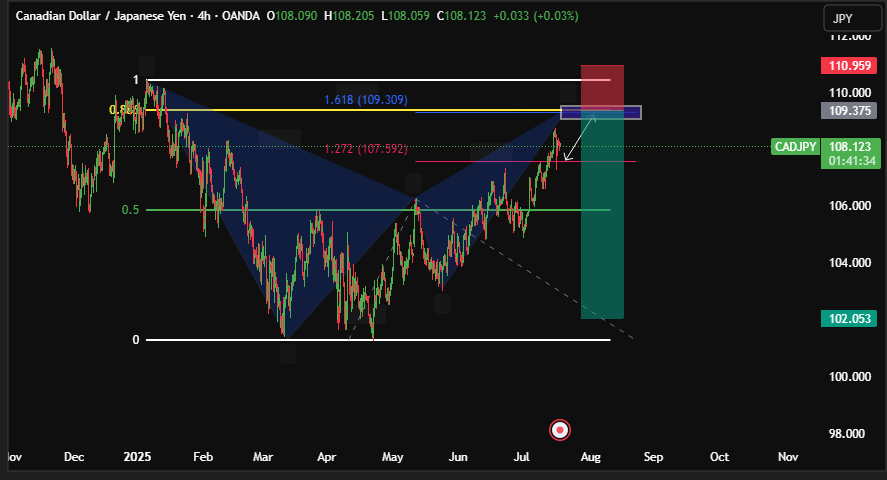Click the current price 108.123 label
Viewport: 887px width, 480px height.
(x=848, y=146)
